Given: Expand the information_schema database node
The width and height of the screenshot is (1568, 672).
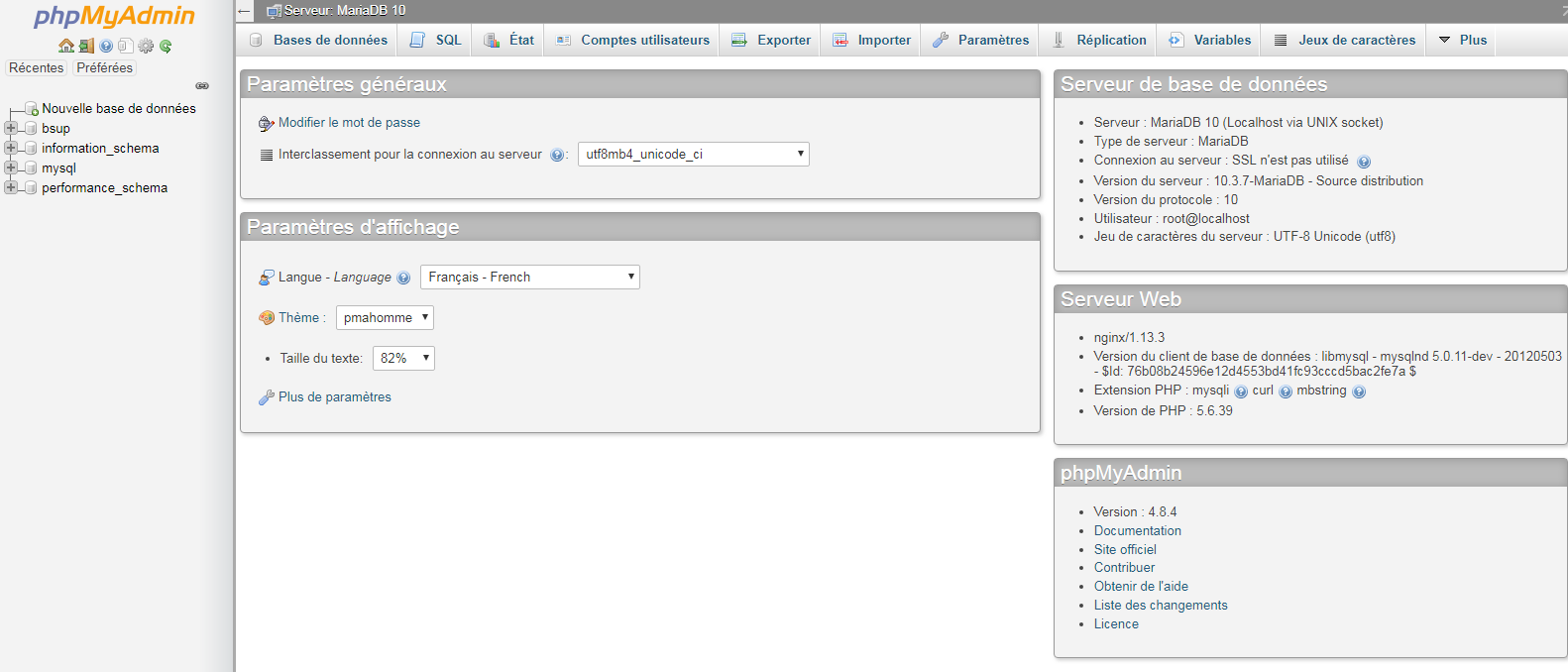Looking at the screenshot, I should [x=11, y=148].
